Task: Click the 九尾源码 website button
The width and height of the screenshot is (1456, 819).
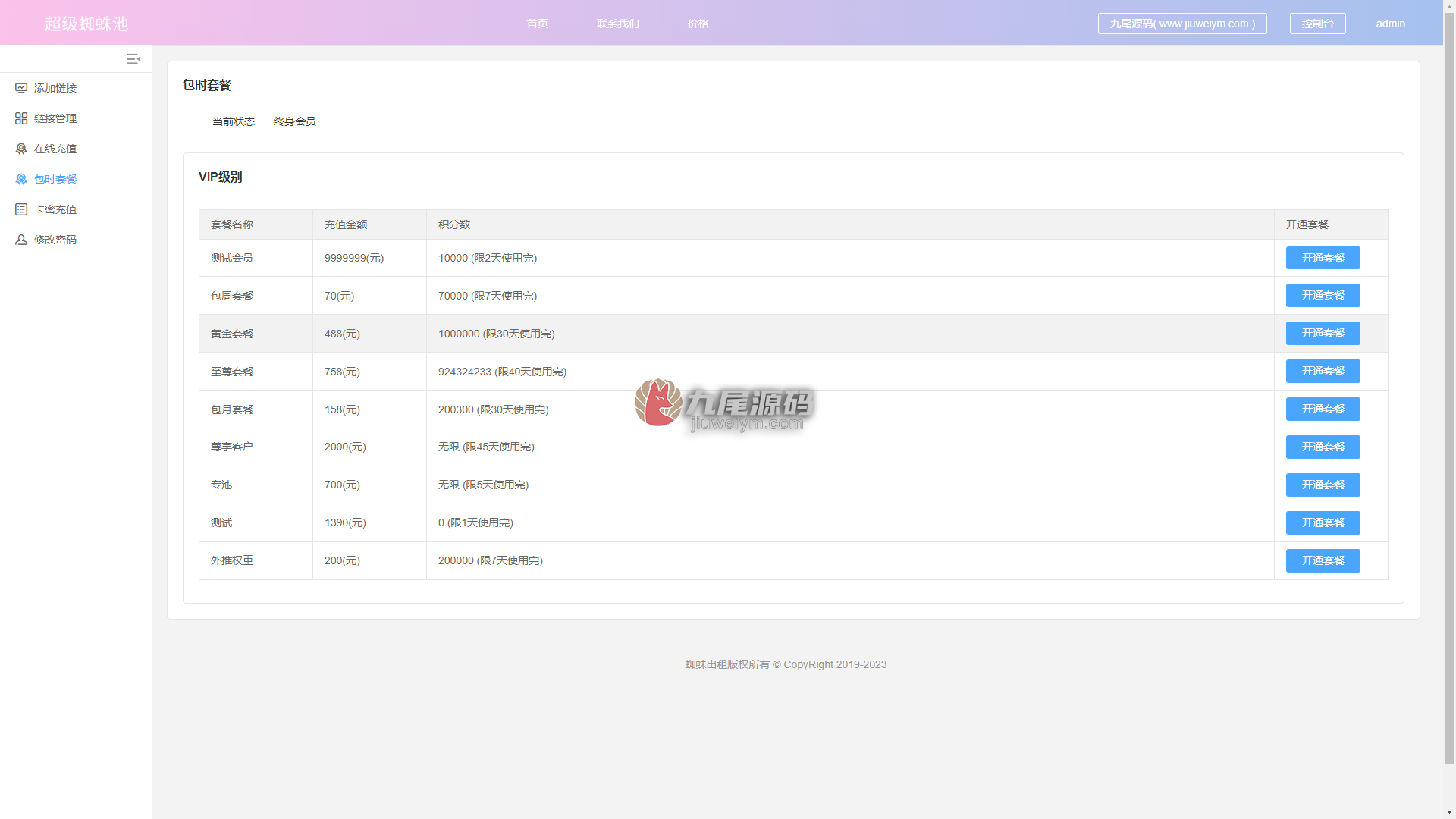Action: coord(1182,24)
